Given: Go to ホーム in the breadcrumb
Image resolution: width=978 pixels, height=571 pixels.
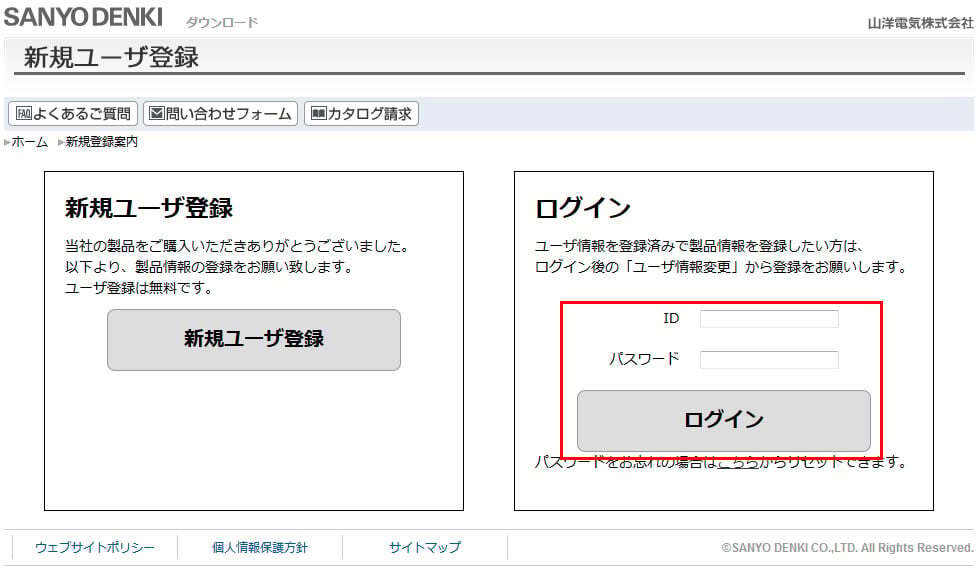Looking at the screenshot, I should pos(30,142).
